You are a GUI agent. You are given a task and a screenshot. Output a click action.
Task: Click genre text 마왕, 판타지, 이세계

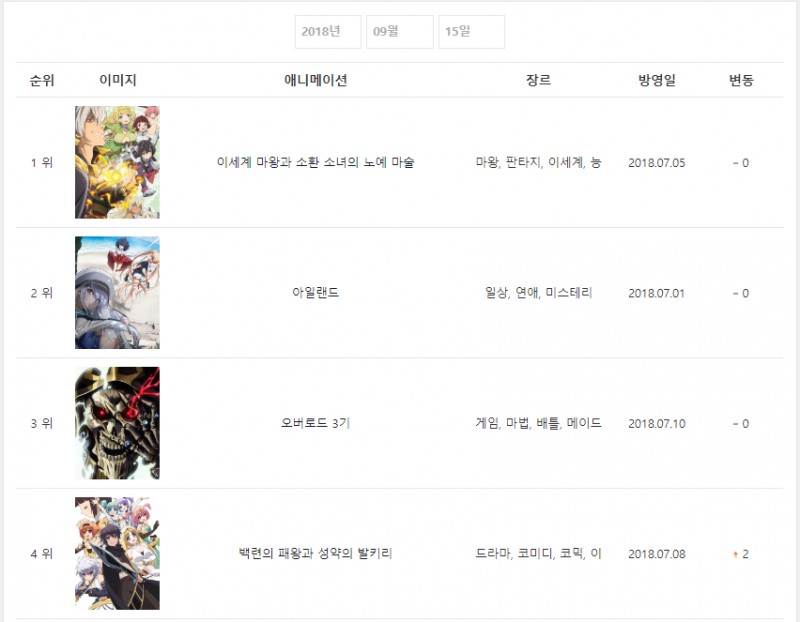click(x=529, y=162)
